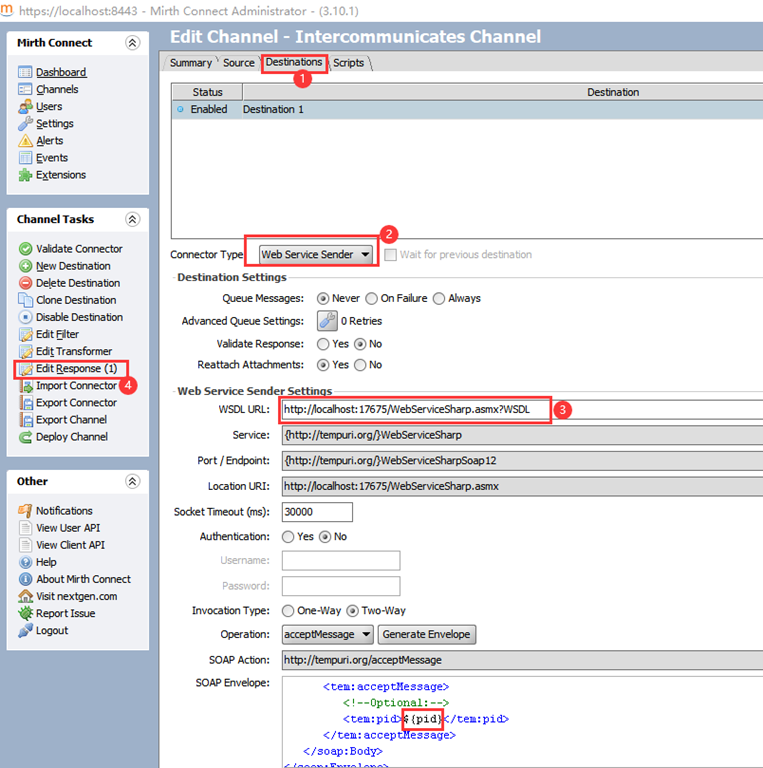The height and width of the screenshot is (768, 763).
Task: Collapse the Other panel
Action: coord(132,481)
